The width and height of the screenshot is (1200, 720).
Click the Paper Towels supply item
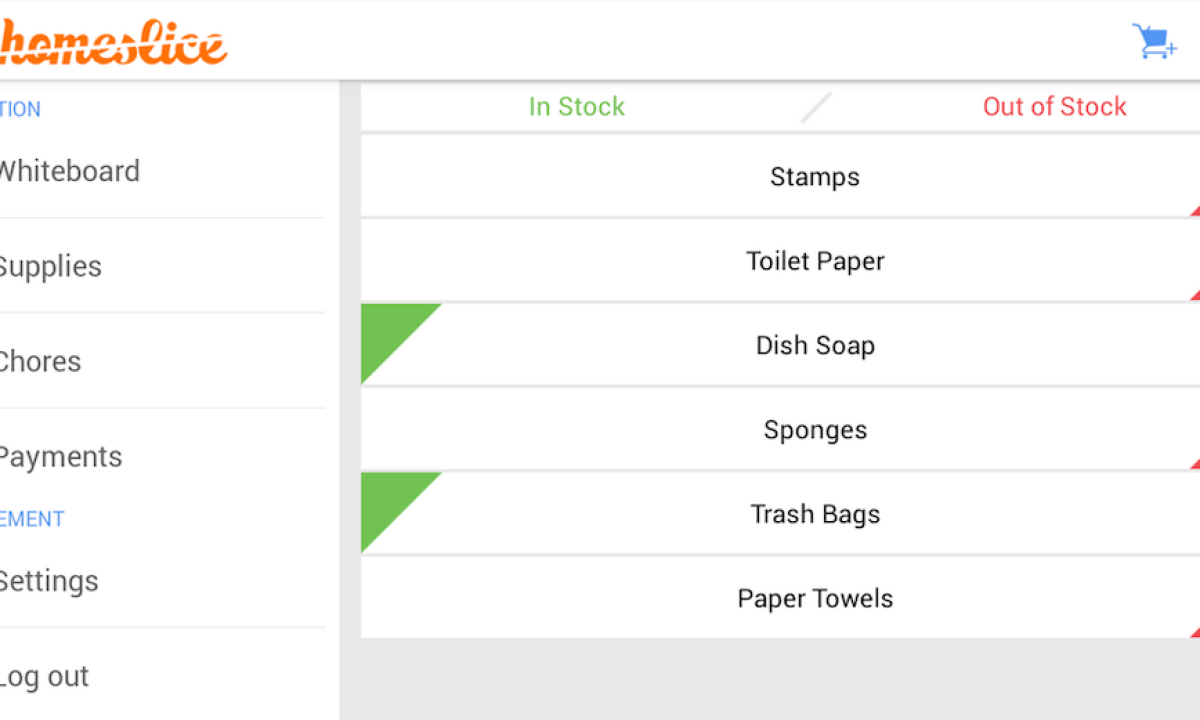point(815,599)
